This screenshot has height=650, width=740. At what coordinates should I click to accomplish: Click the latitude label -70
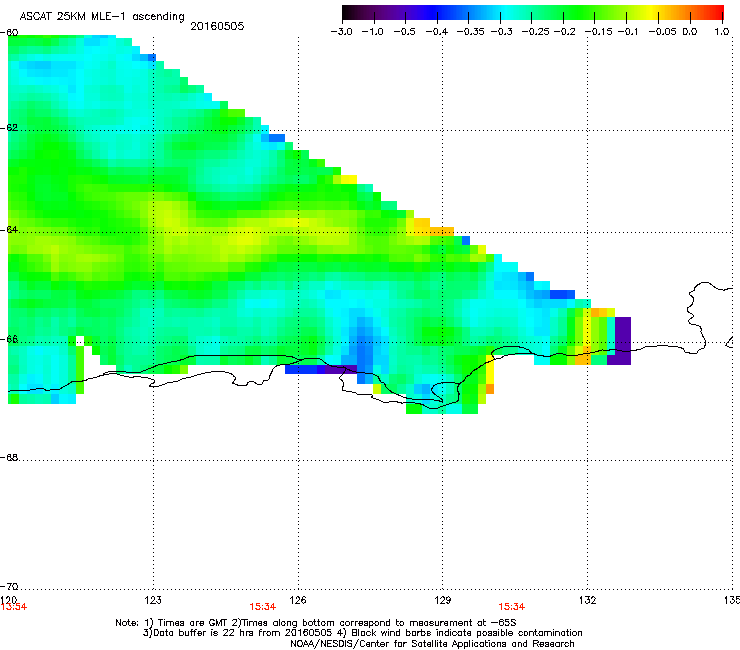click(9, 587)
